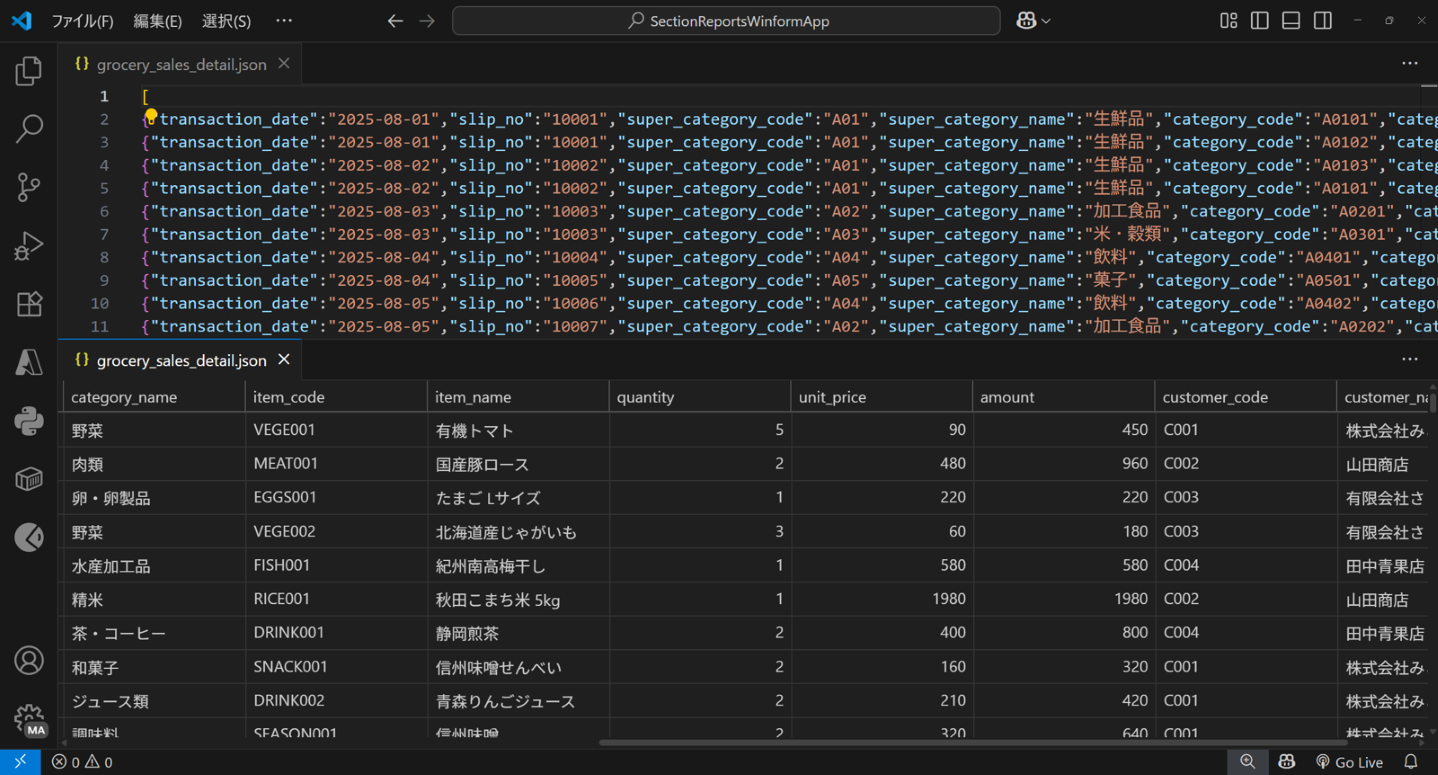Open the Run and Debug view
Image resolution: width=1438 pixels, height=775 pixels.
(x=29, y=245)
